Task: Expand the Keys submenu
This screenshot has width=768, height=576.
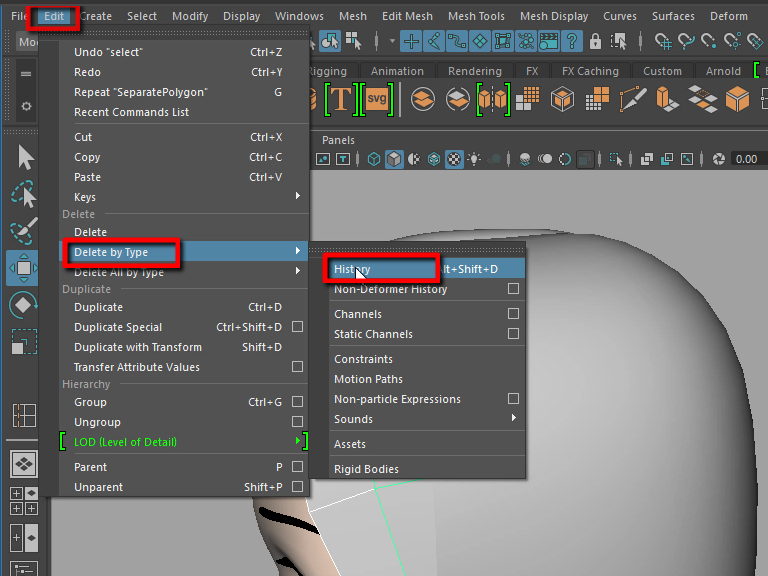Action: click(x=297, y=197)
